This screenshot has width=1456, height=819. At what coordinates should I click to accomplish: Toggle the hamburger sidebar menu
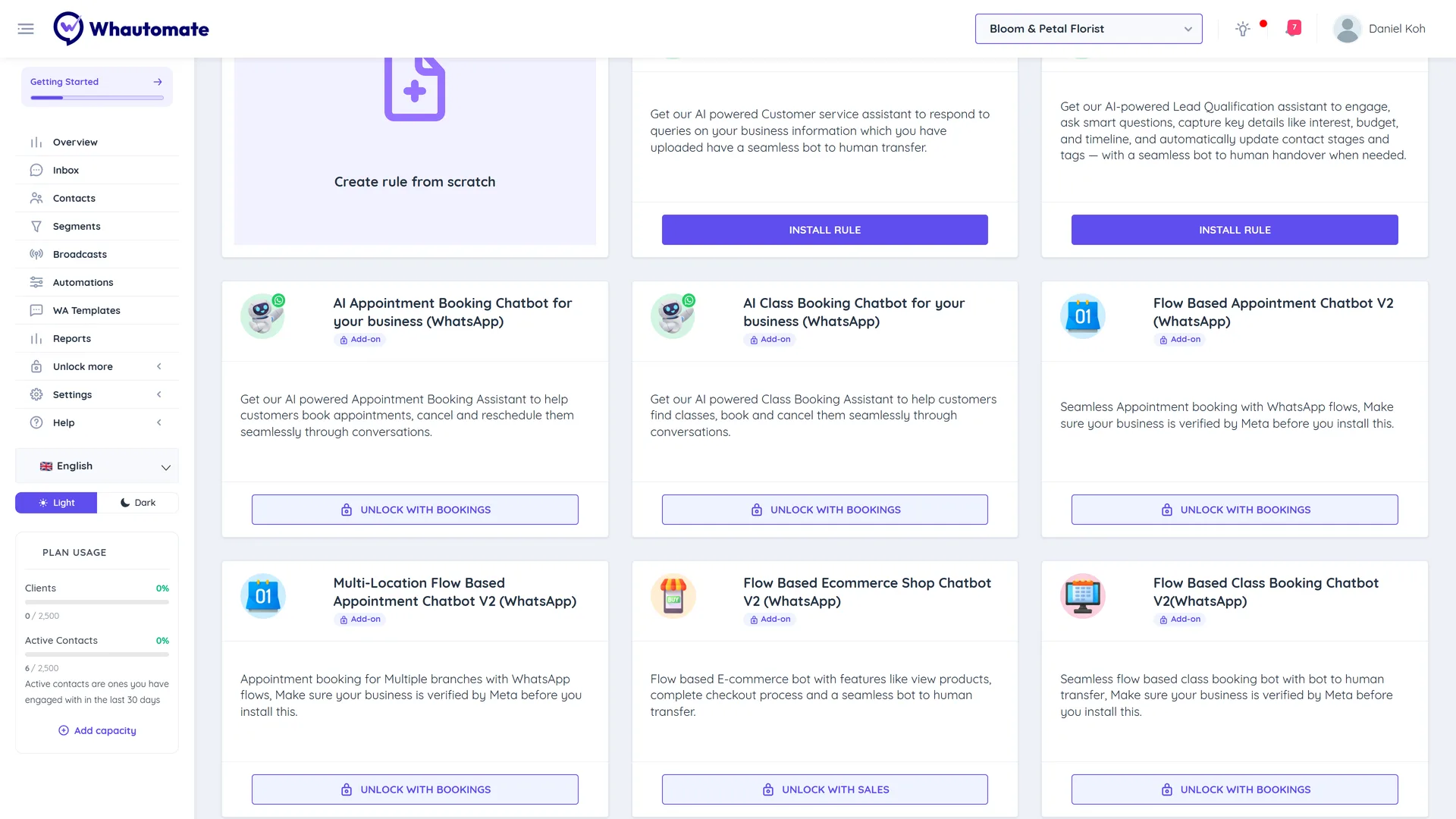pyautogui.click(x=26, y=29)
